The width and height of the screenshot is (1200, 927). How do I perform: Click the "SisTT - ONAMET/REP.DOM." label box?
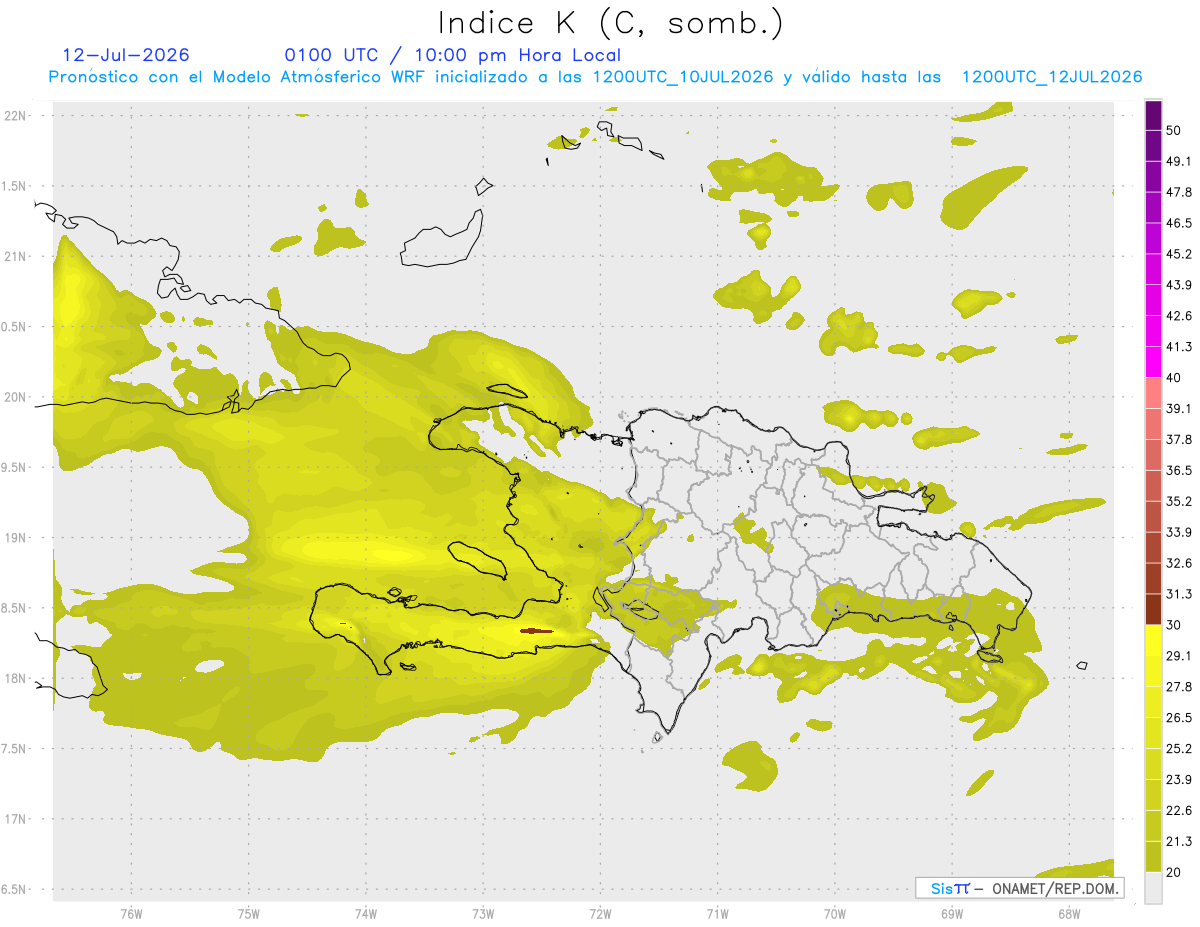[1020, 888]
